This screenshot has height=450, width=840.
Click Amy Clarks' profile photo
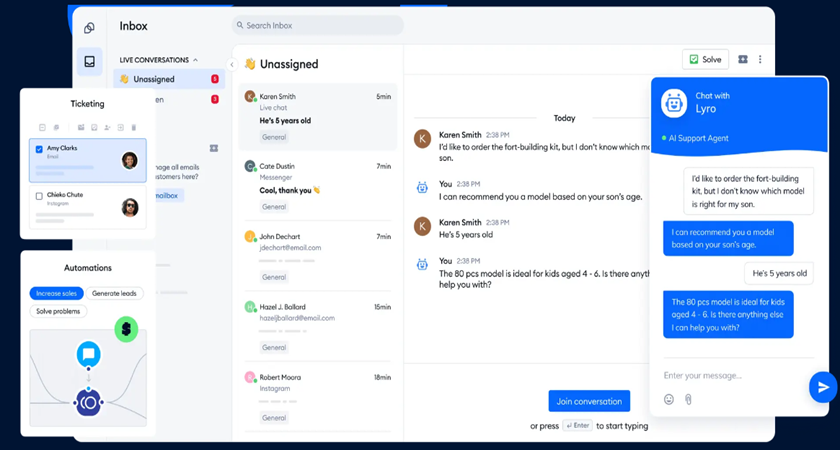tap(129, 160)
